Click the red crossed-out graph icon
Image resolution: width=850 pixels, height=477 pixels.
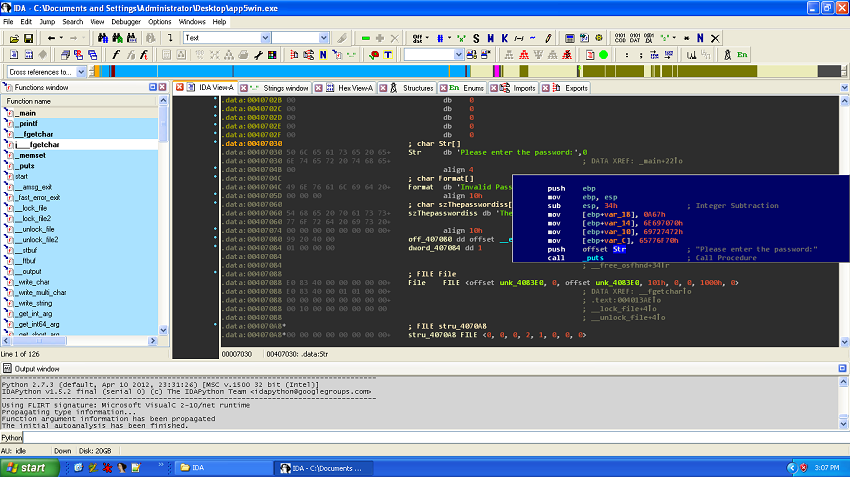click(567, 55)
